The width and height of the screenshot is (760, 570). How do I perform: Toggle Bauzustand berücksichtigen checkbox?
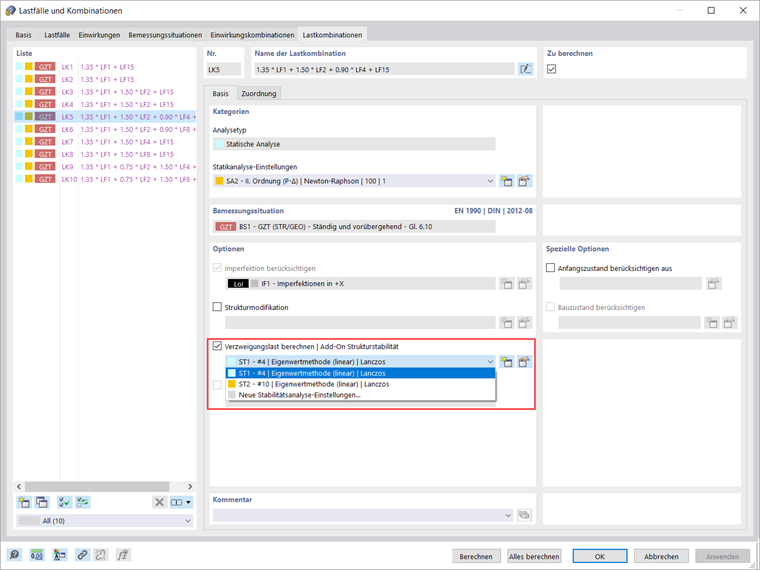(551, 307)
